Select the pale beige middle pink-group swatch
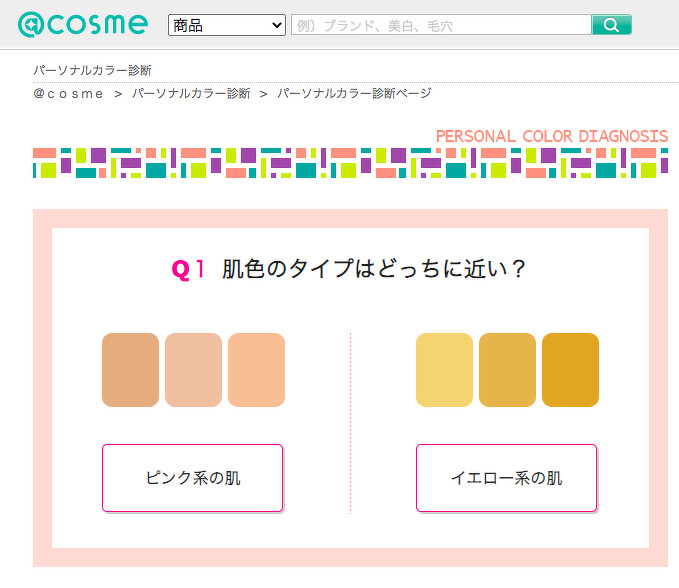The width and height of the screenshot is (679, 588). [194, 370]
